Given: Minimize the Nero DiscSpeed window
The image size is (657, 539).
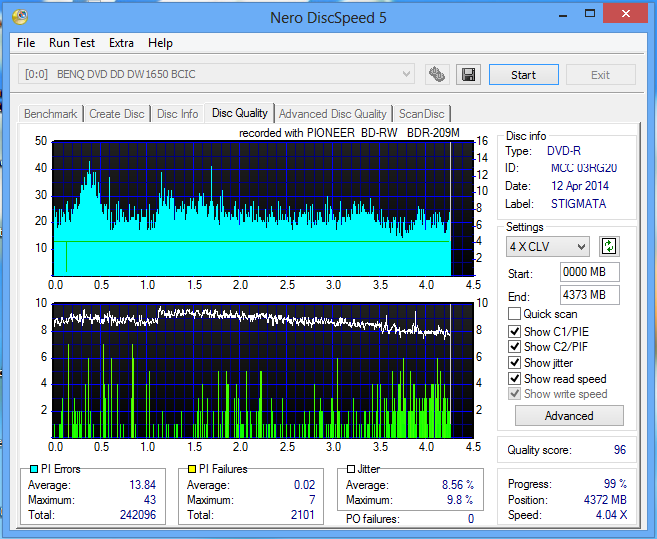Looking at the screenshot, I should 563,15.
